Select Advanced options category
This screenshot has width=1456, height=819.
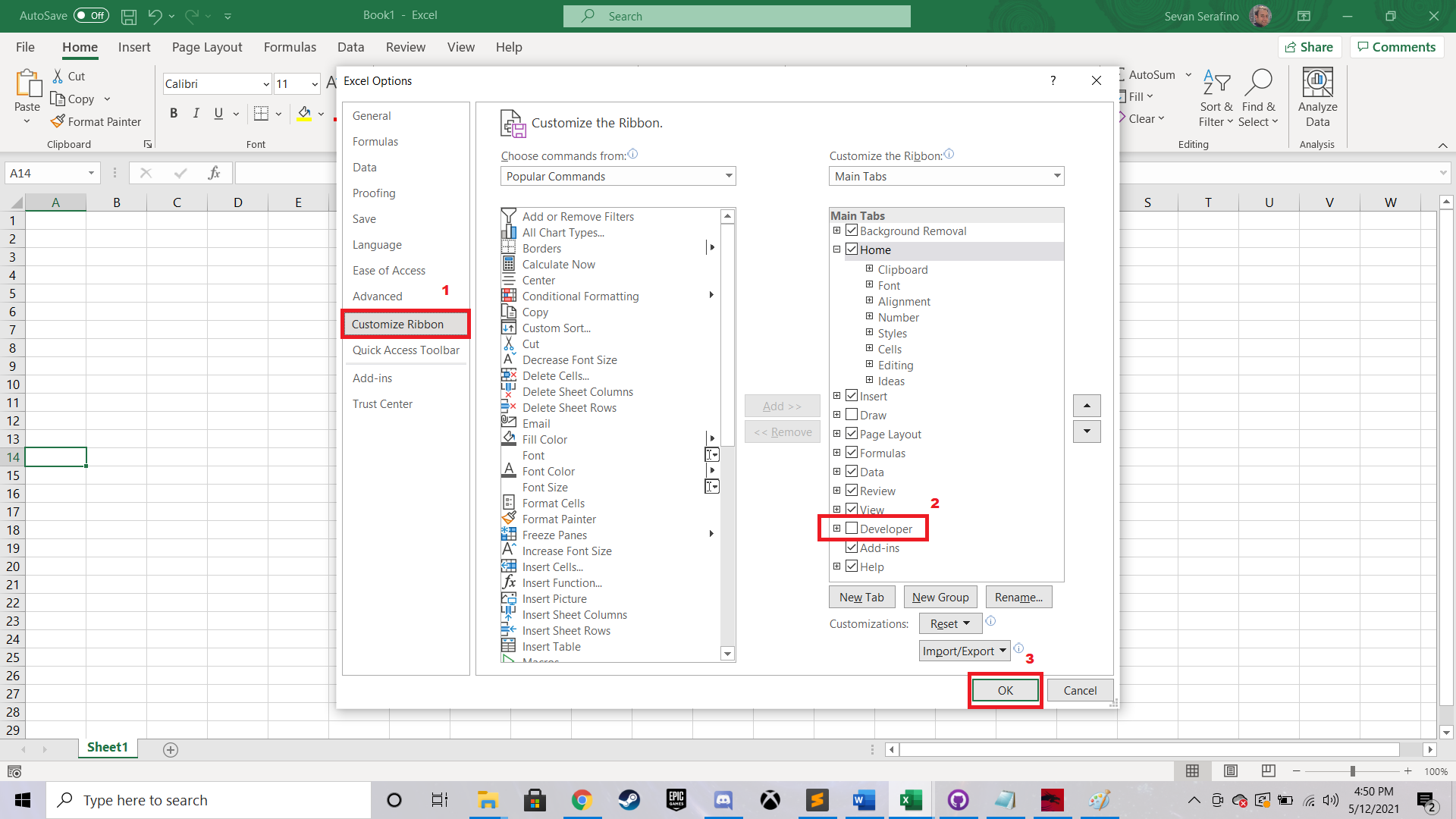[x=377, y=297]
